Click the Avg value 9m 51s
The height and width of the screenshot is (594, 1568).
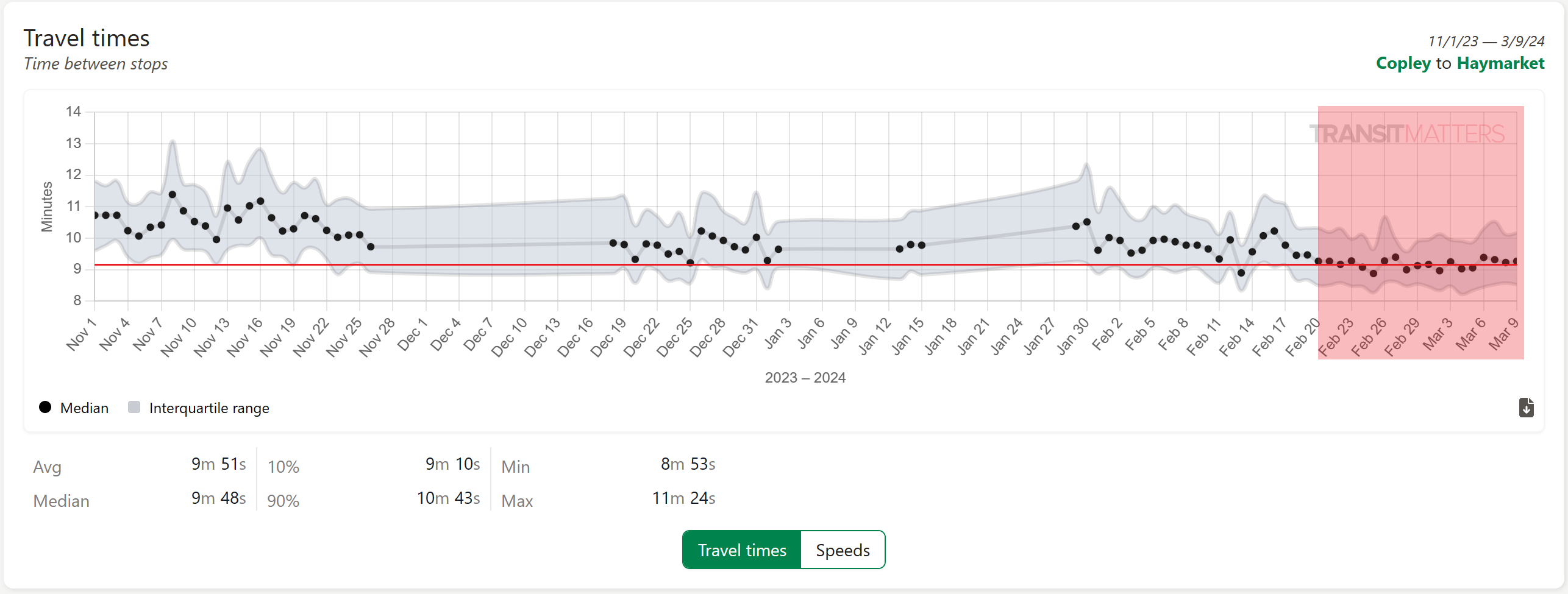pos(218,464)
